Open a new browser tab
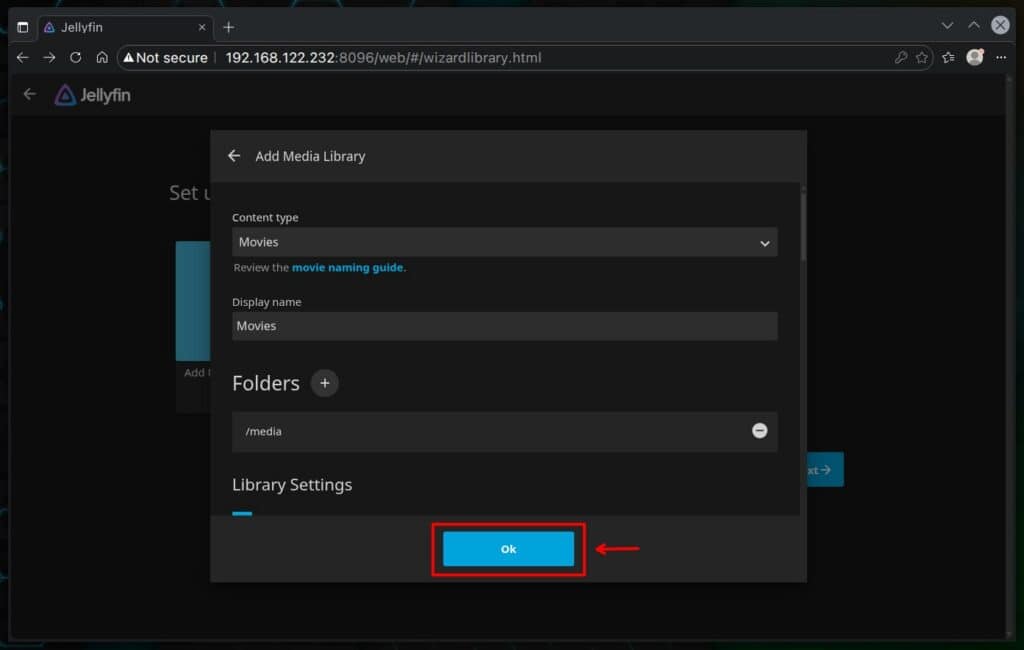1024x650 pixels. [229, 27]
